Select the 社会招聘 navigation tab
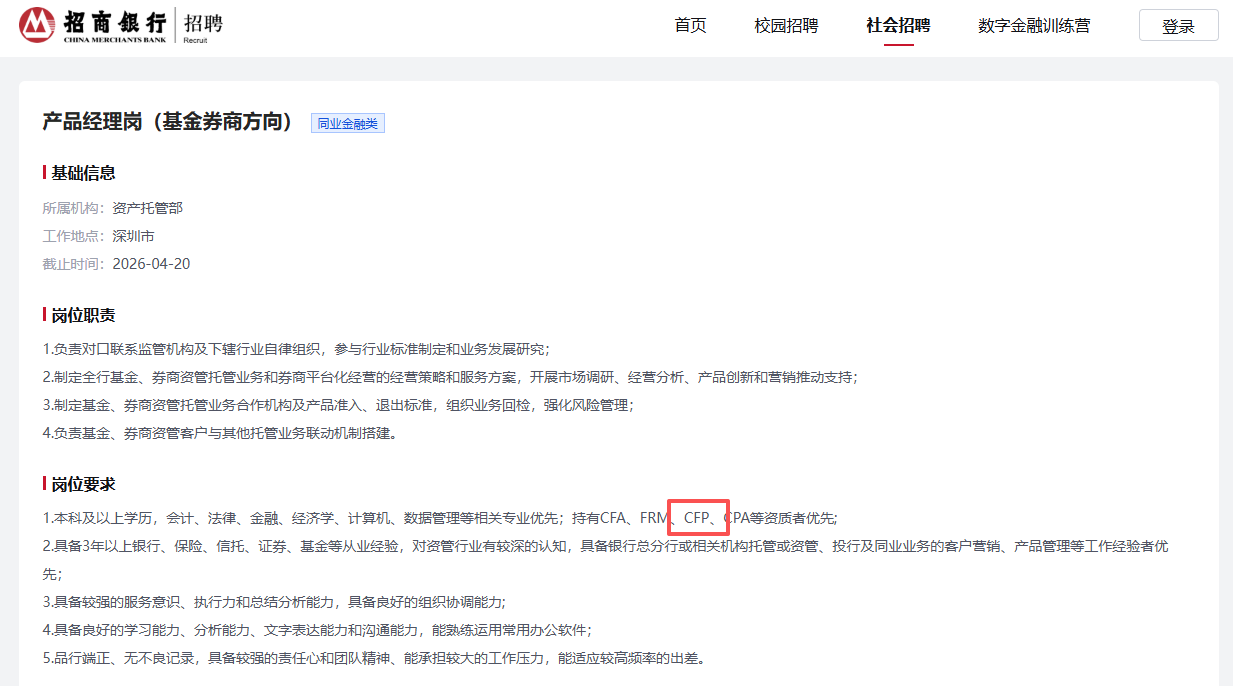The width and height of the screenshot is (1233, 686). click(x=898, y=26)
